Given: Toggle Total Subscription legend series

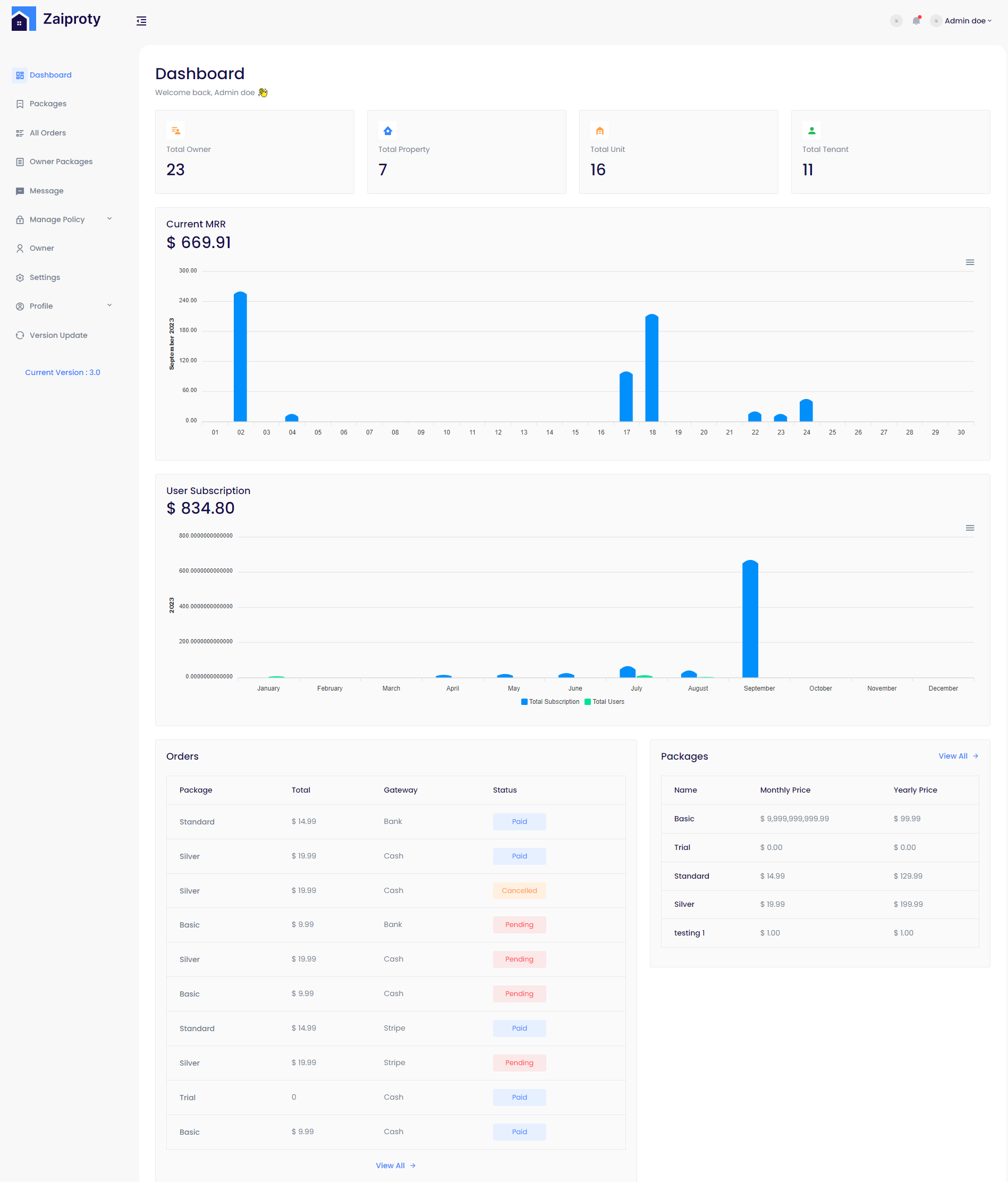Looking at the screenshot, I should click(550, 702).
